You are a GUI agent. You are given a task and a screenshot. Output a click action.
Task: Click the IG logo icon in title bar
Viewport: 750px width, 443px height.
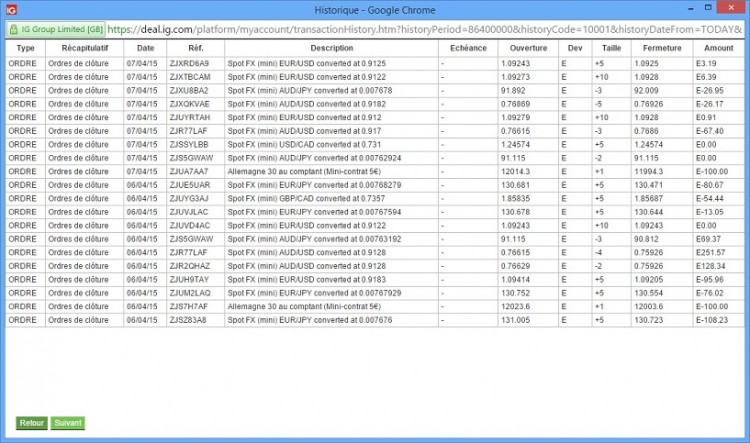11,10
